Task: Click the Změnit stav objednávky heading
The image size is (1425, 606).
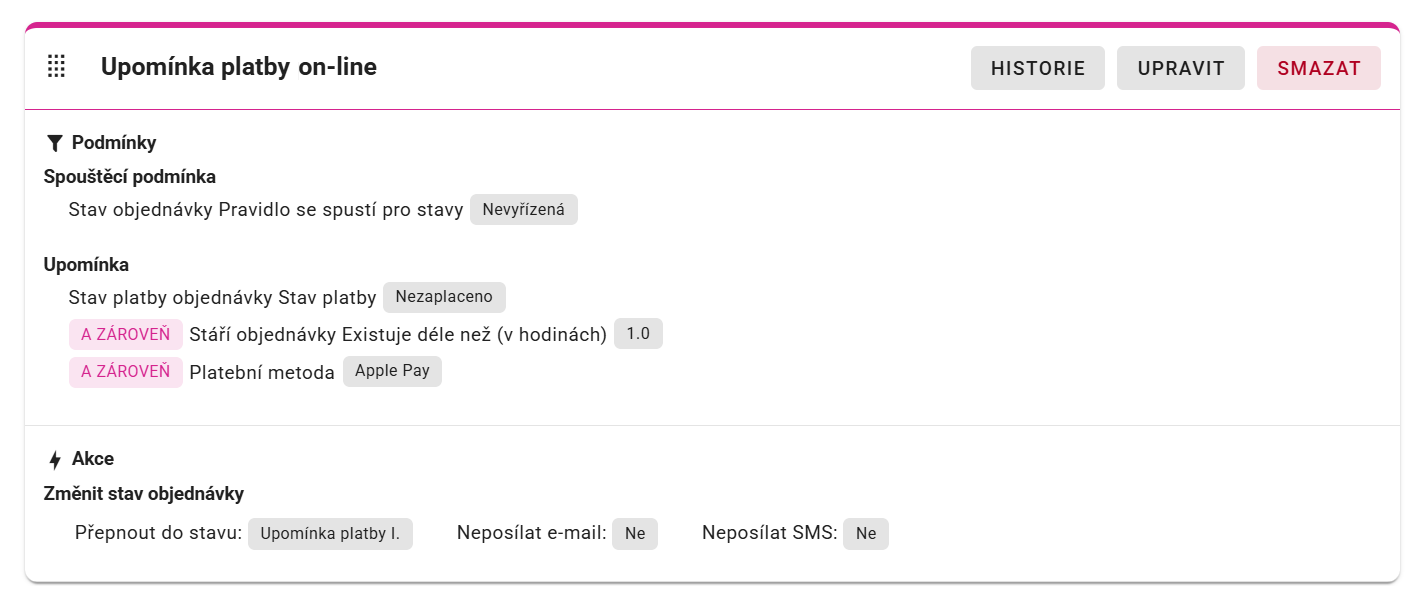Action: (x=144, y=494)
